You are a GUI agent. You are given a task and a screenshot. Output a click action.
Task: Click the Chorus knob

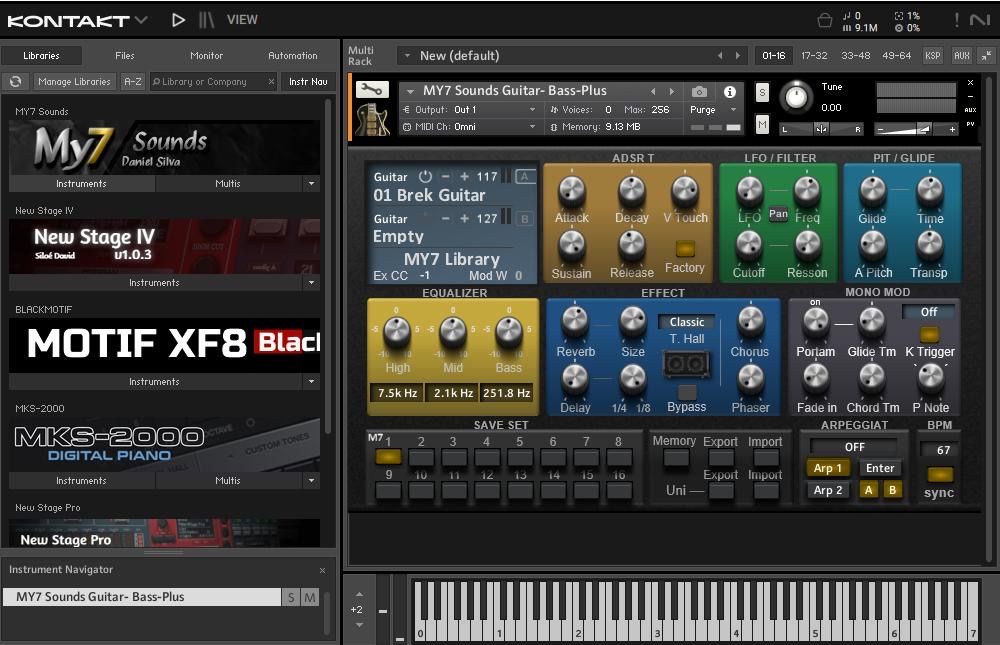[x=750, y=322]
